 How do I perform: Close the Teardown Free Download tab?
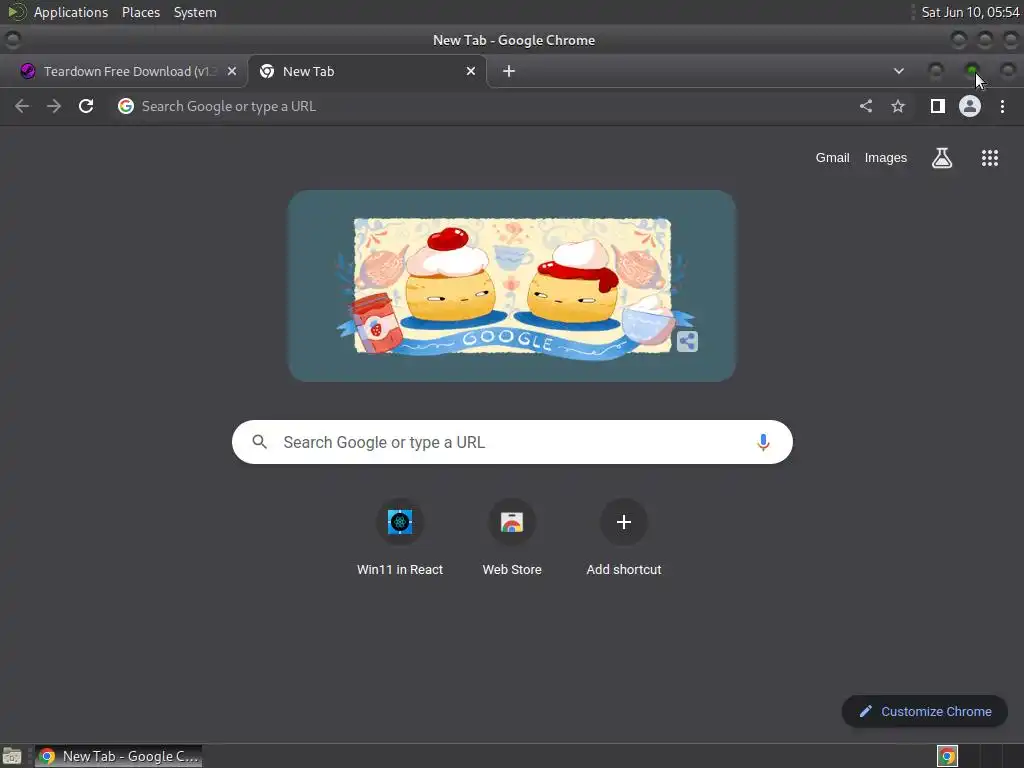click(232, 71)
